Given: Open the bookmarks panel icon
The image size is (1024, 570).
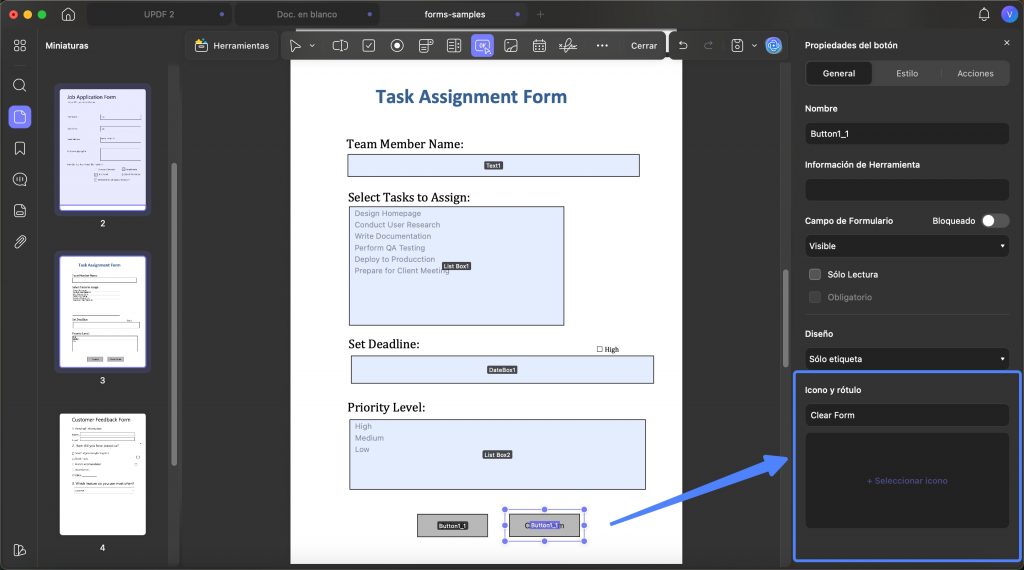Looking at the screenshot, I should point(20,148).
